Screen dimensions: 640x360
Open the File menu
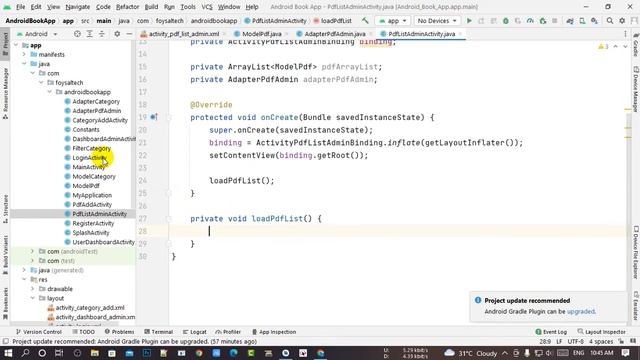(x=20, y=7)
